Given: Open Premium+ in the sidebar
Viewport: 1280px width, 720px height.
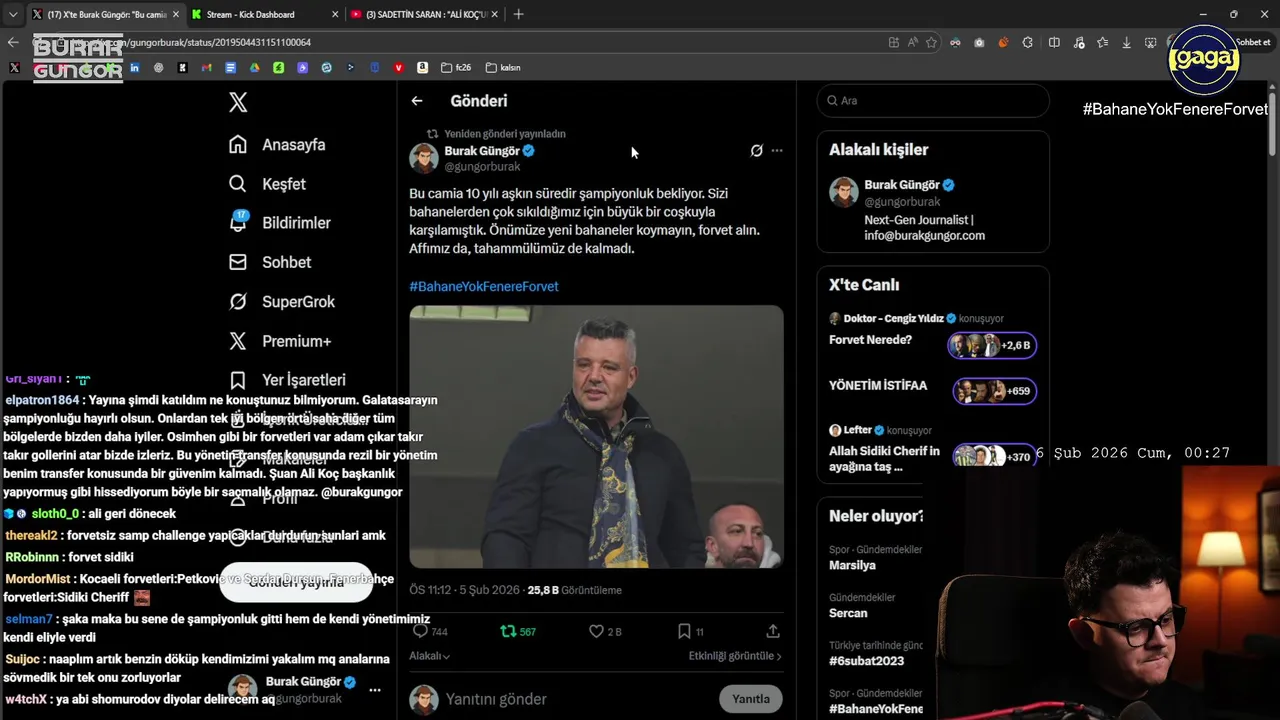Looking at the screenshot, I should point(280,341).
